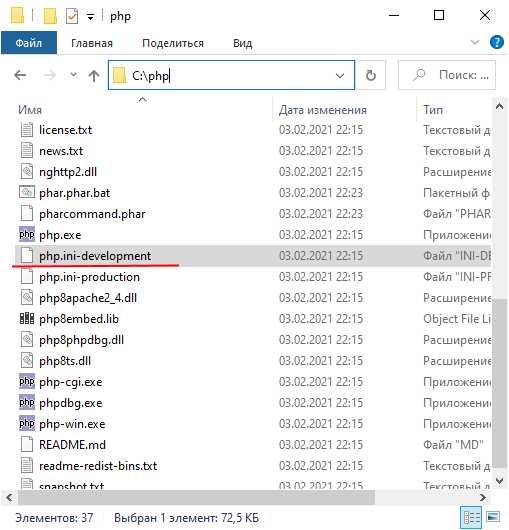Select the license.txt file name
Viewport: 509px width, 530px height.
[66, 130]
